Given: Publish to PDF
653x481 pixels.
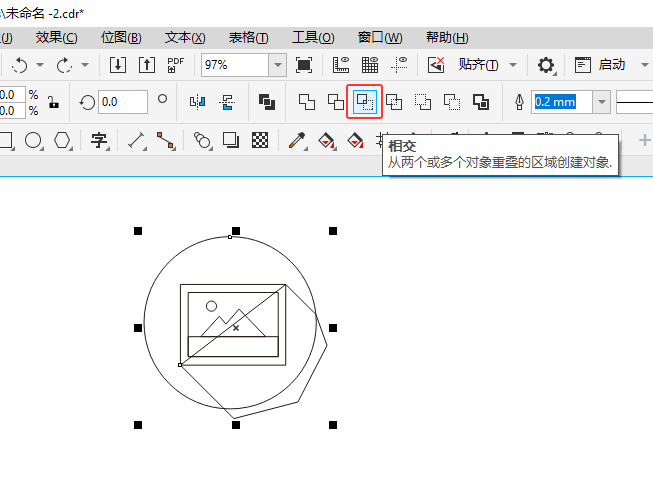Looking at the screenshot, I should point(175,65).
